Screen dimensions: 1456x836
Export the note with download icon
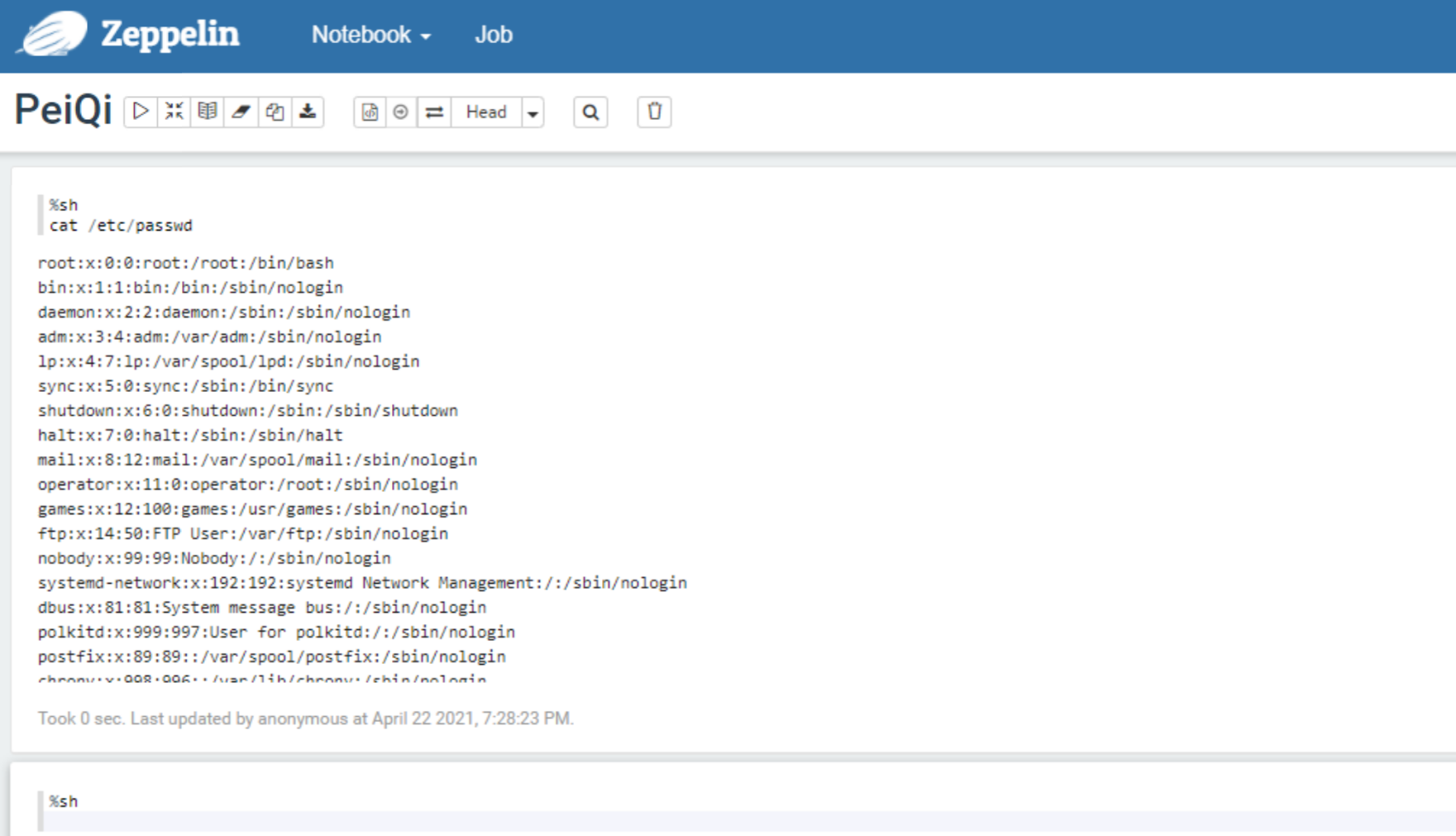(308, 112)
